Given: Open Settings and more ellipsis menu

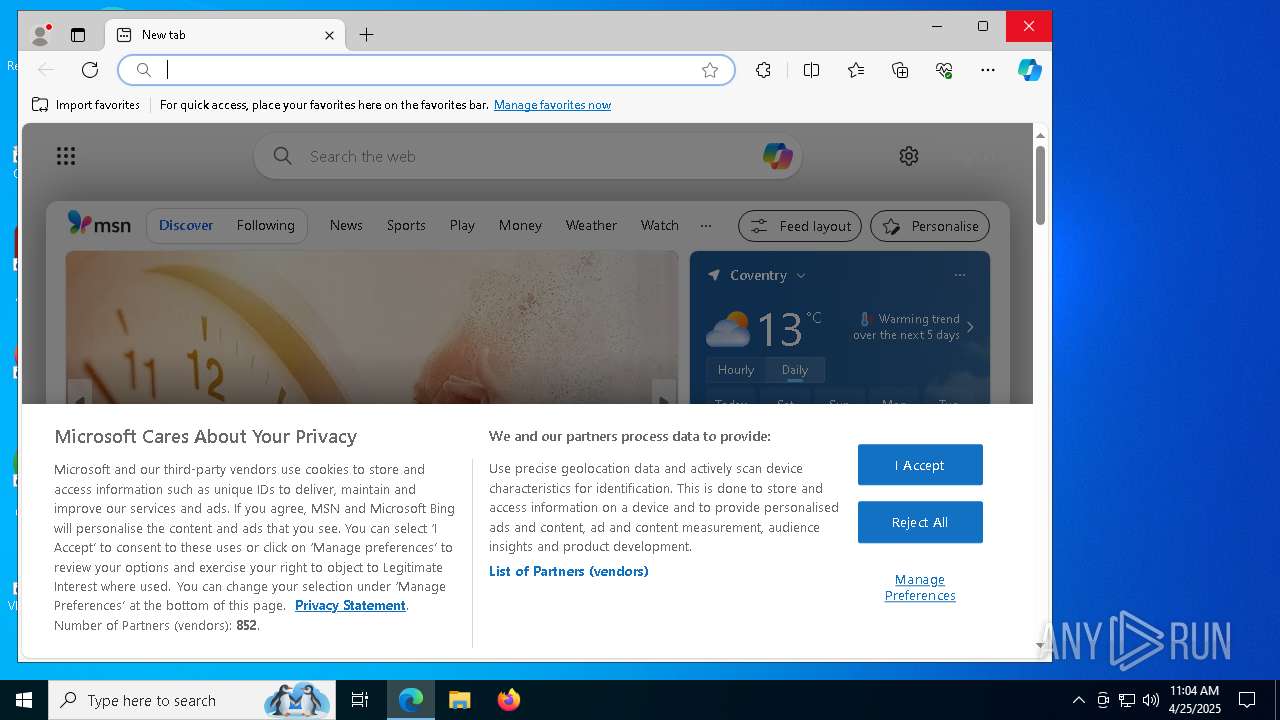Looking at the screenshot, I should pos(988,70).
